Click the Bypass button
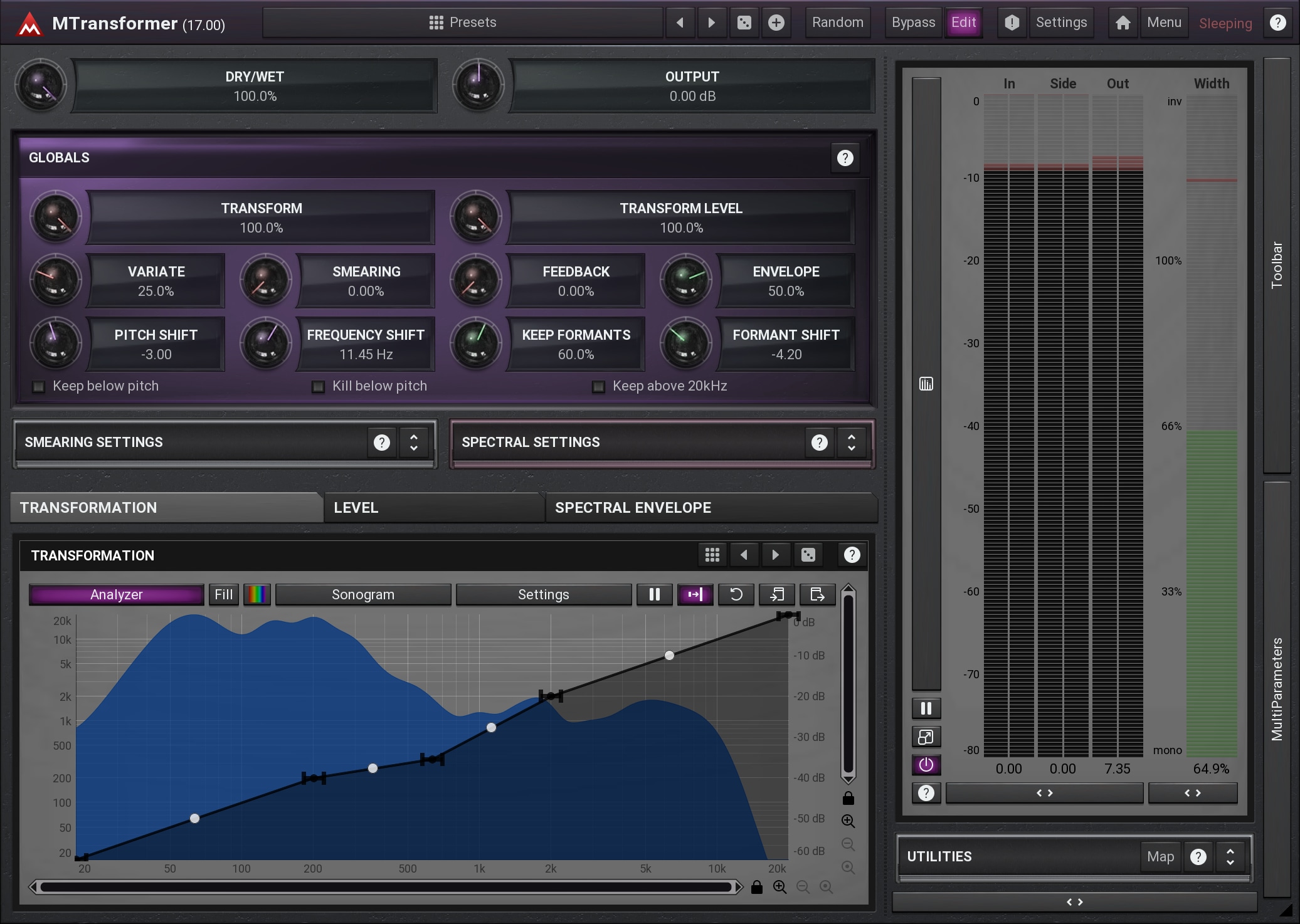Screen dimensions: 1300x924 [913, 23]
